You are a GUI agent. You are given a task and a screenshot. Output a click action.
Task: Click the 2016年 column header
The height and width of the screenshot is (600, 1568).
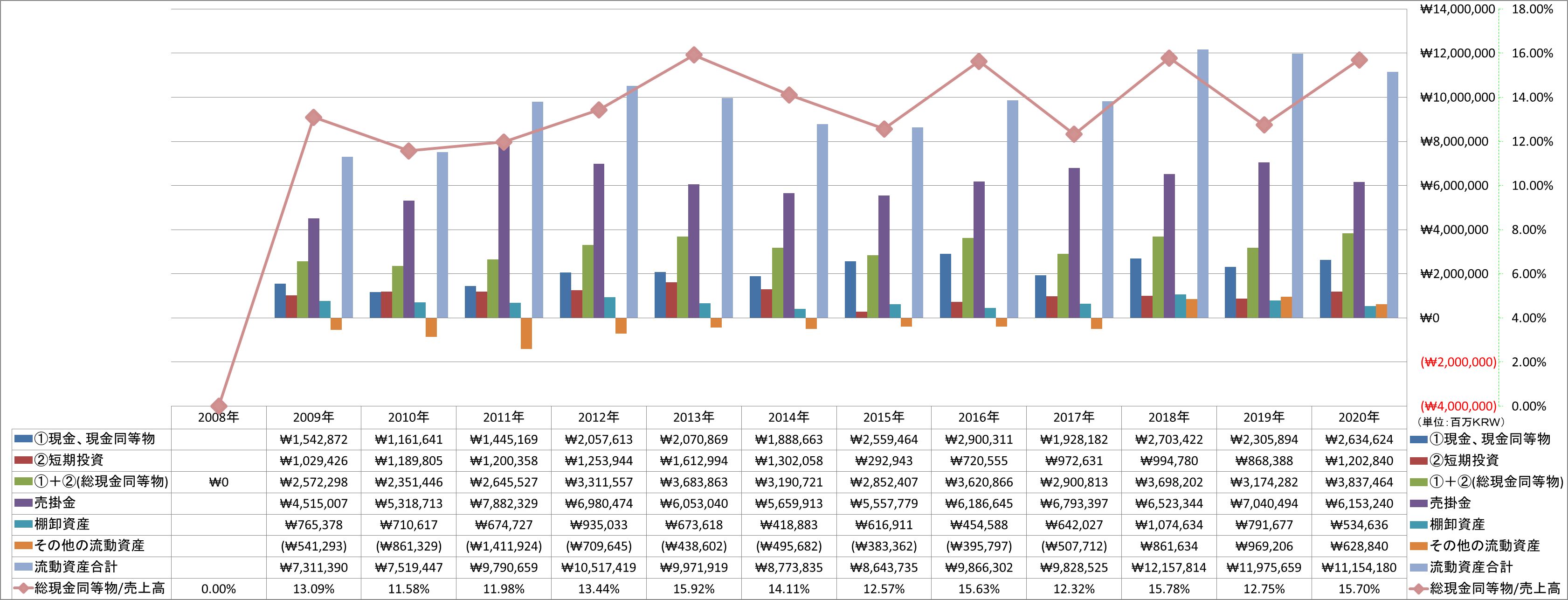click(x=979, y=417)
